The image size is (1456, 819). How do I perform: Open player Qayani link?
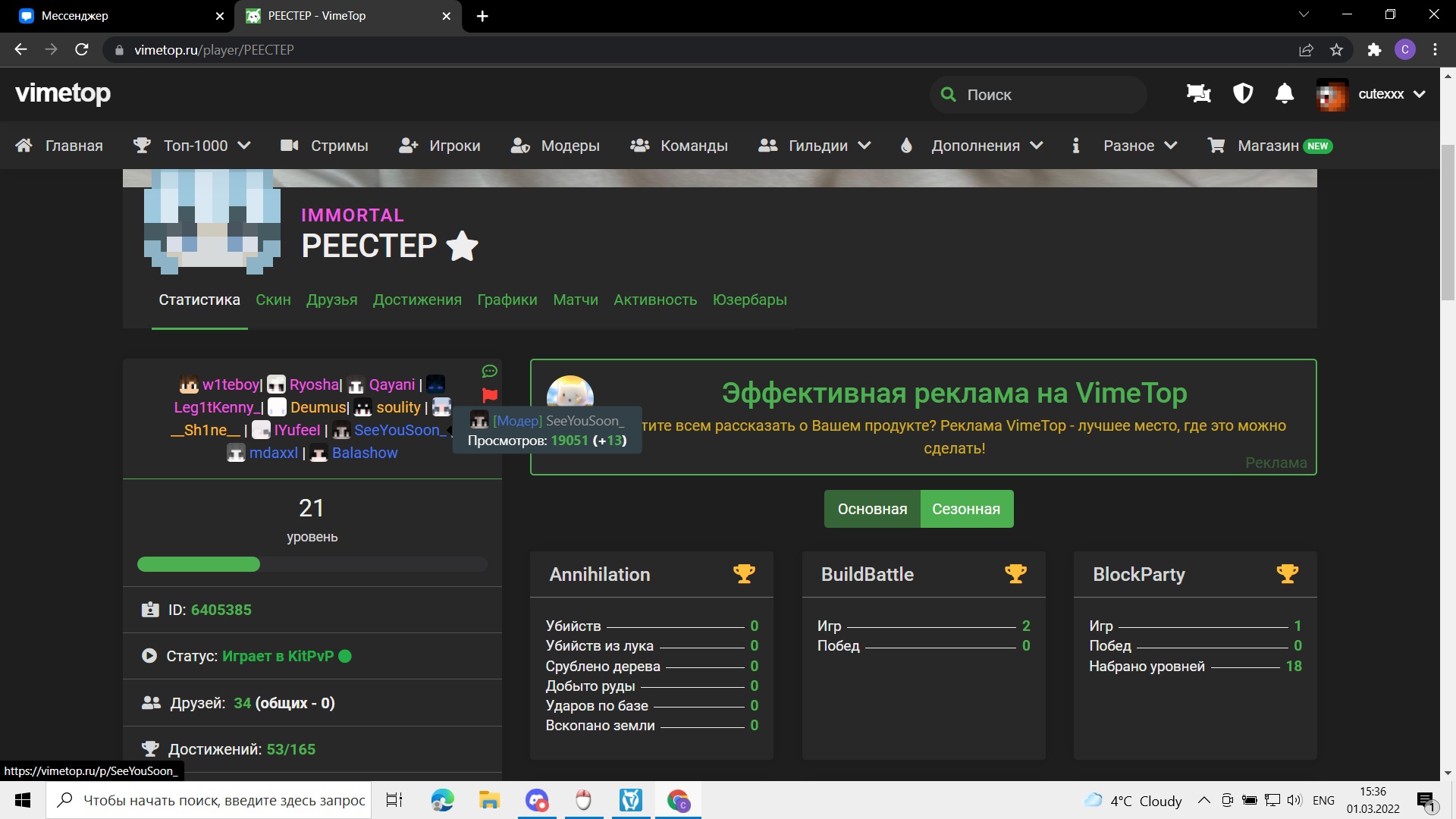(392, 384)
